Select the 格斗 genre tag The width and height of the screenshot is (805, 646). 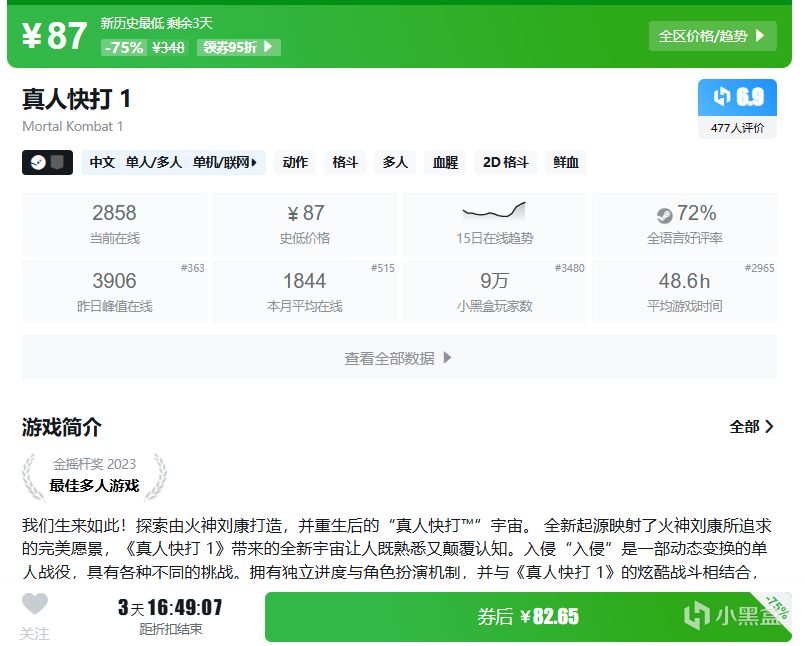pos(345,162)
